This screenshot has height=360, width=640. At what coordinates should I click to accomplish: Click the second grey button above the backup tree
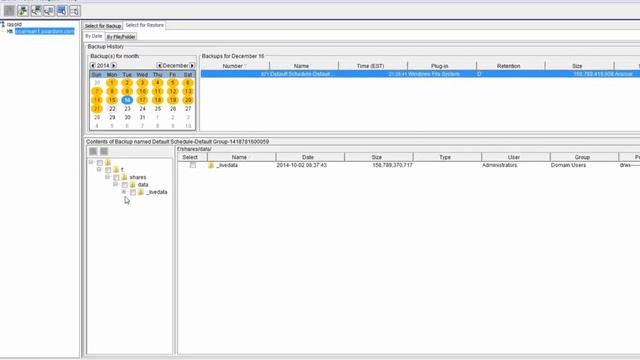click(x=104, y=151)
